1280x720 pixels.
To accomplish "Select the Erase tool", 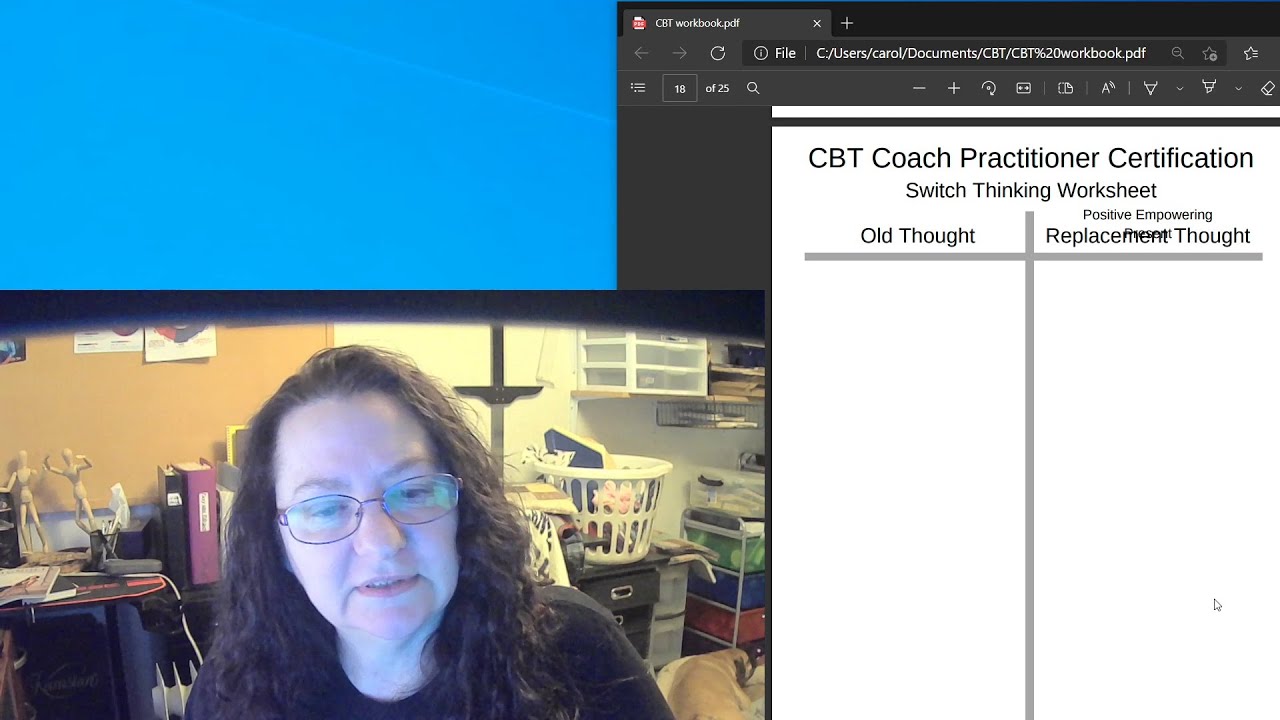I will pyautogui.click(x=1268, y=88).
